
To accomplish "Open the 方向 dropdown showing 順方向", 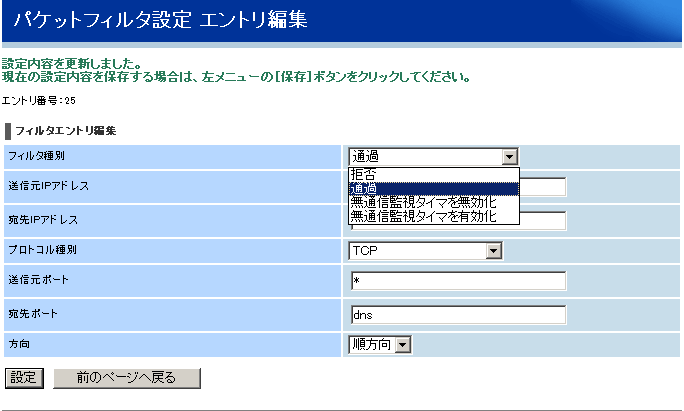I will click(381, 344).
